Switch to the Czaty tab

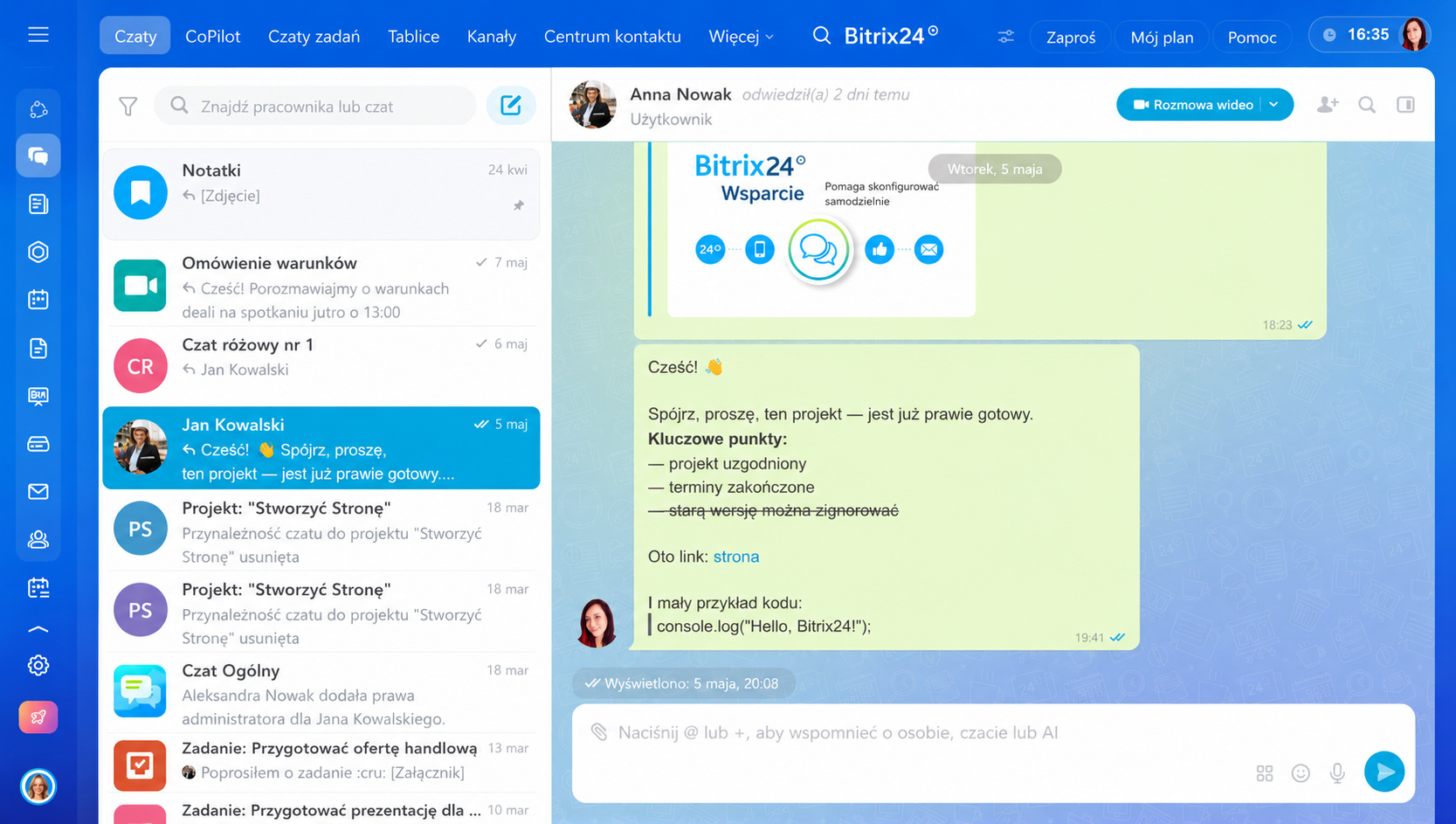(135, 37)
